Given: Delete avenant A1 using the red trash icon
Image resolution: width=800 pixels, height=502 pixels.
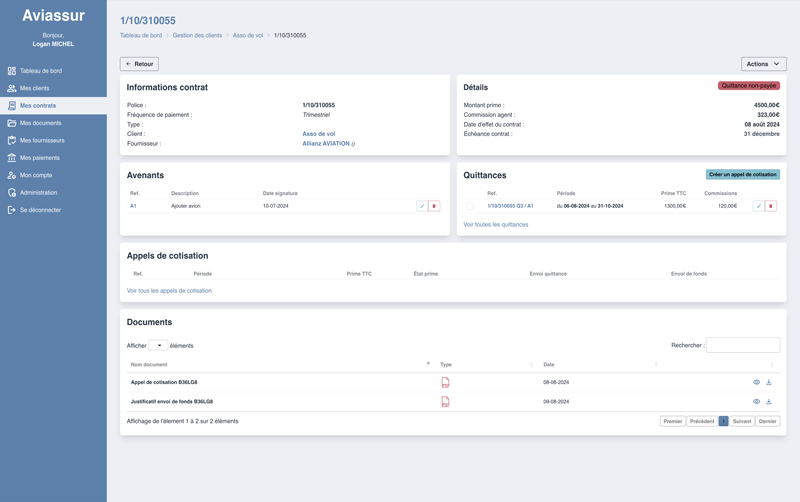Looking at the screenshot, I should pos(434,206).
